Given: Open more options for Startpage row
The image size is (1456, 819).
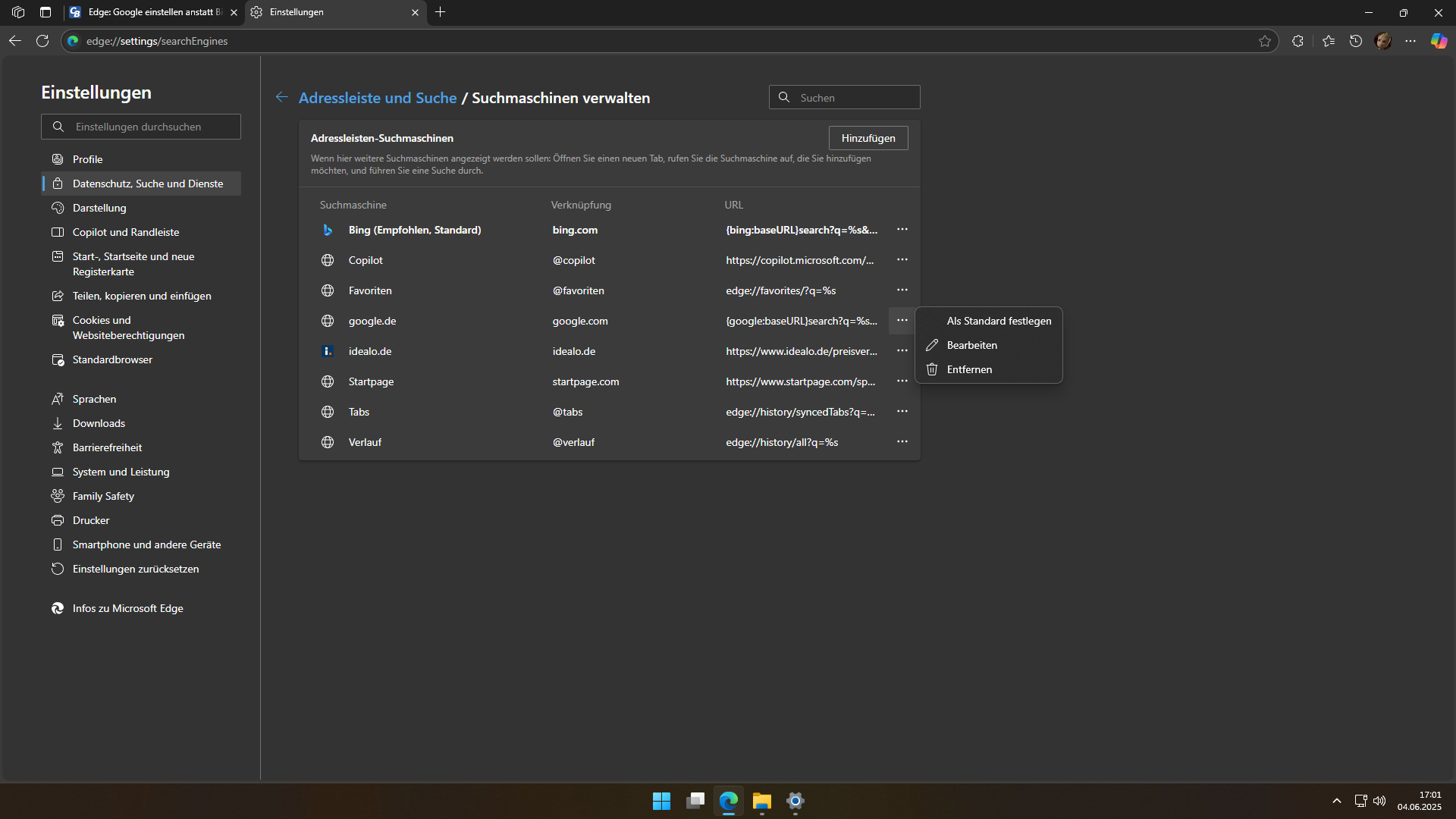Looking at the screenshot, I should [x=902, y=381].
